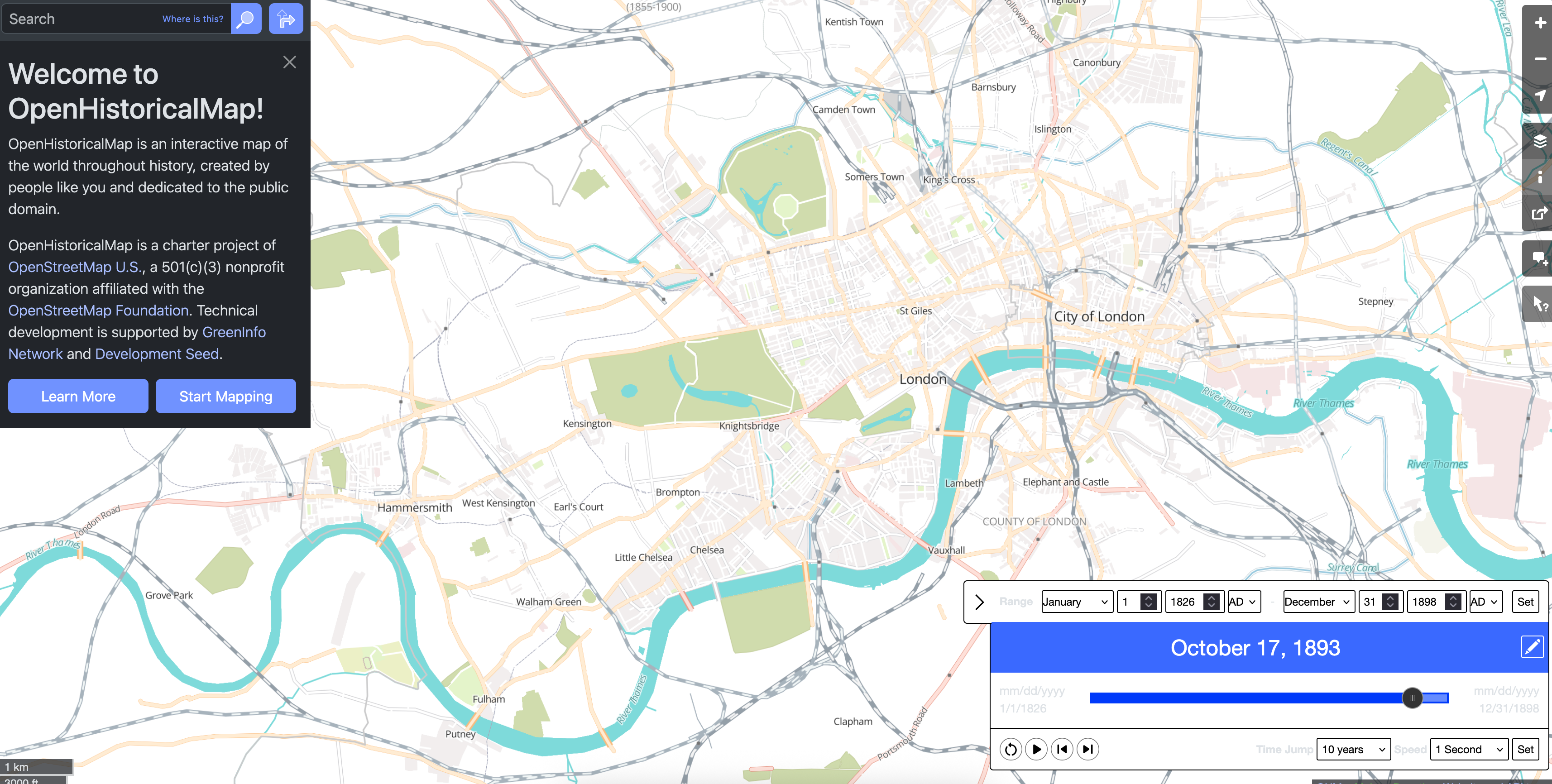The height and width of the screenshot is (784, 1552).
Task: Open the Time Jump 10 years dropdown
Action: [x=1353, y=749]
